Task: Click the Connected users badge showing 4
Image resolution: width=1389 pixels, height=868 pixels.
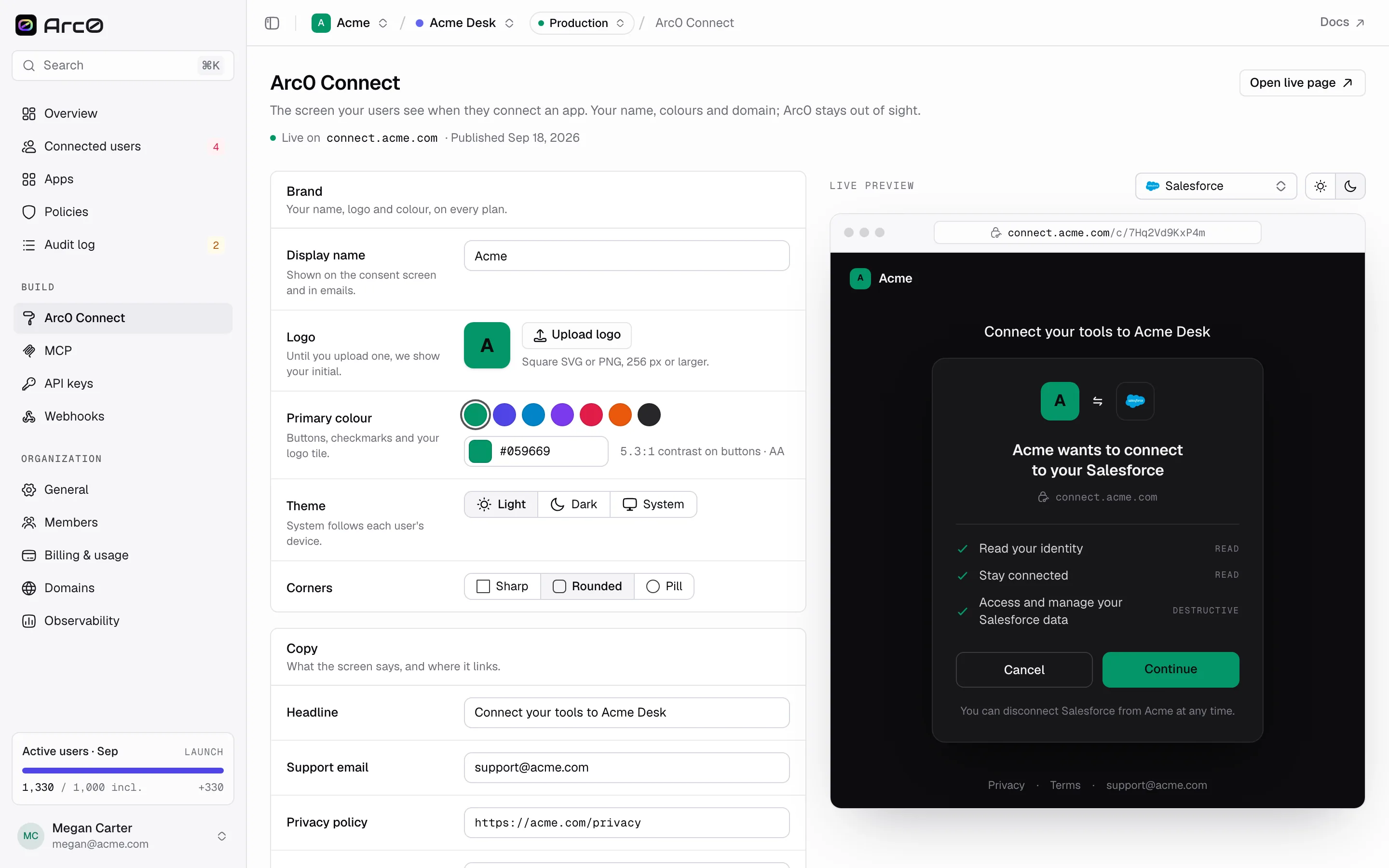Action: coord(216,147)
